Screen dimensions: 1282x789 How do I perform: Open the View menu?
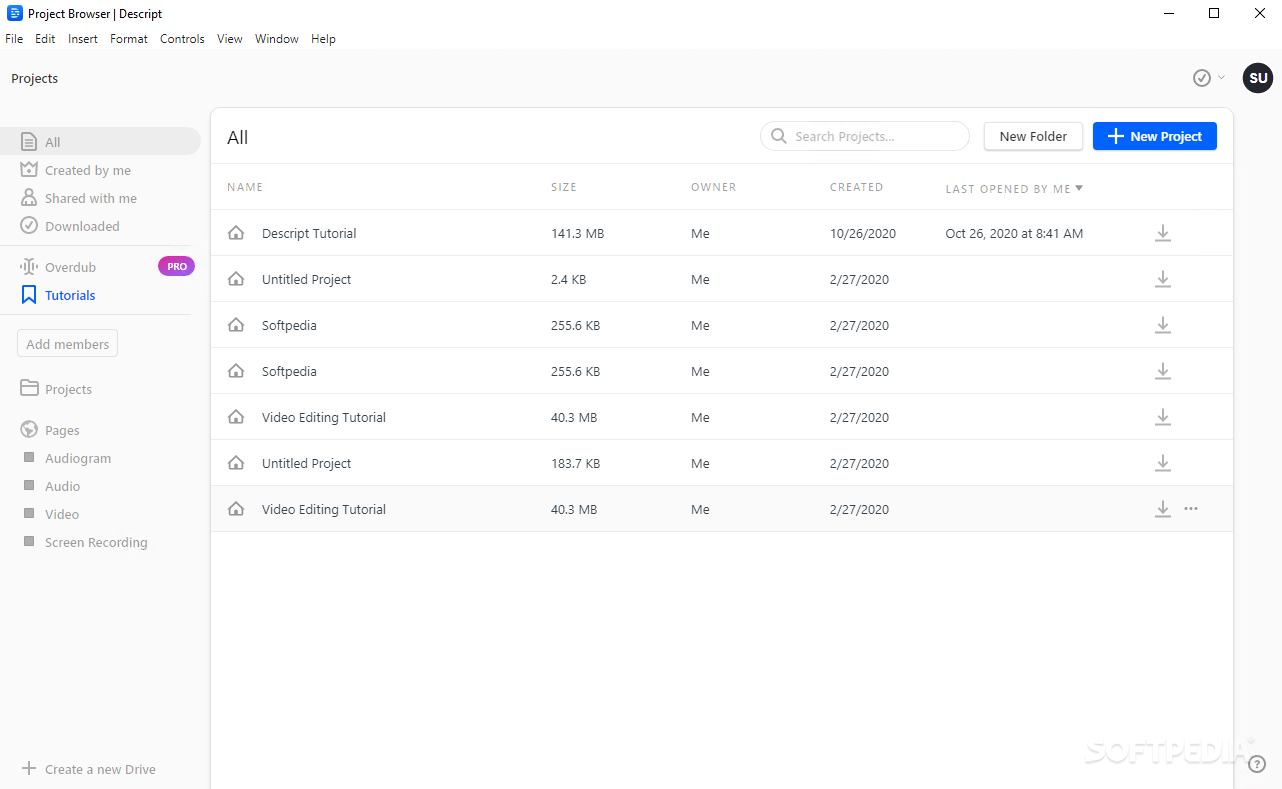(230, 39)
